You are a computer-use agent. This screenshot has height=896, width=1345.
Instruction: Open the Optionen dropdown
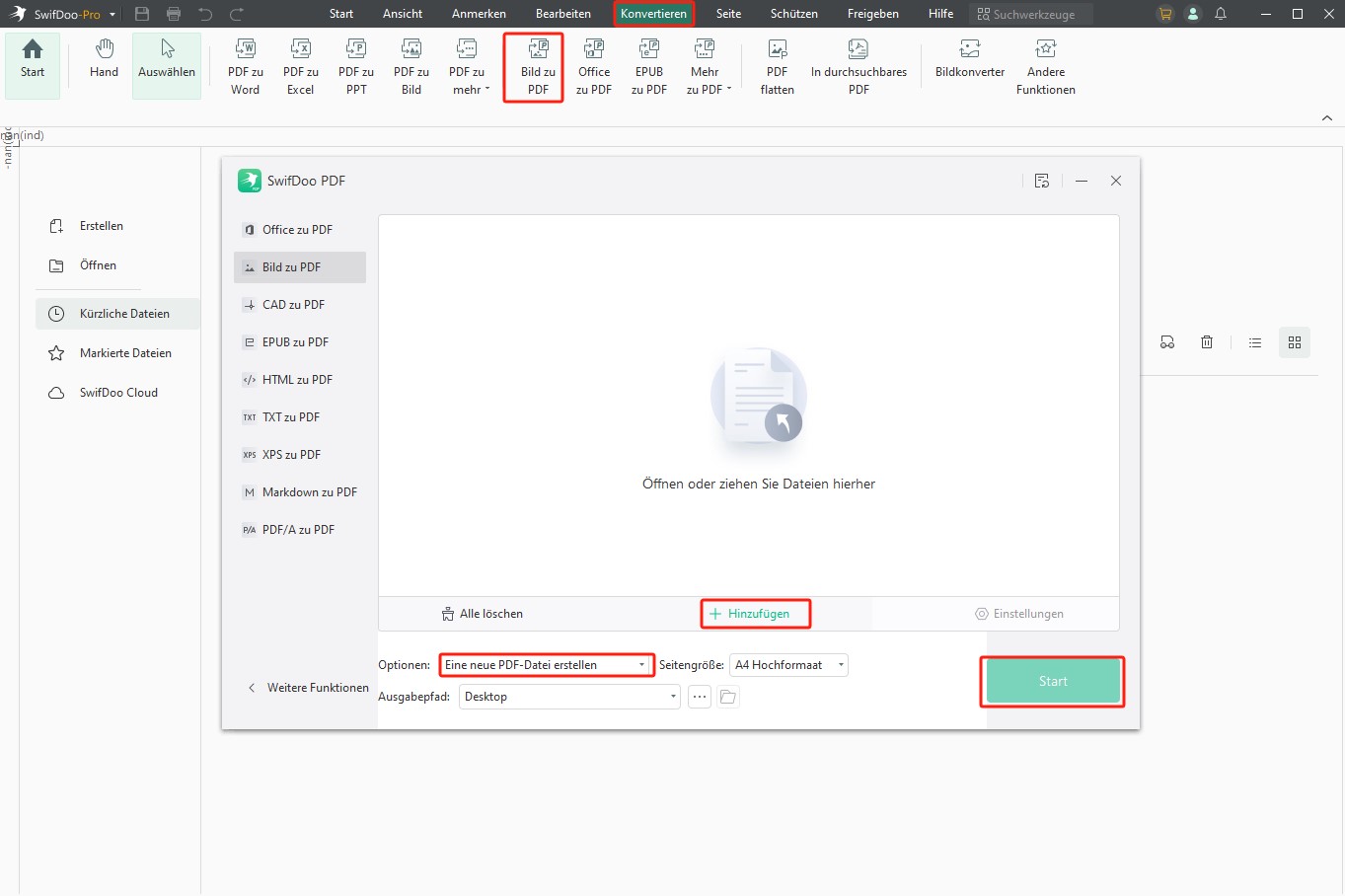(546, 665)
